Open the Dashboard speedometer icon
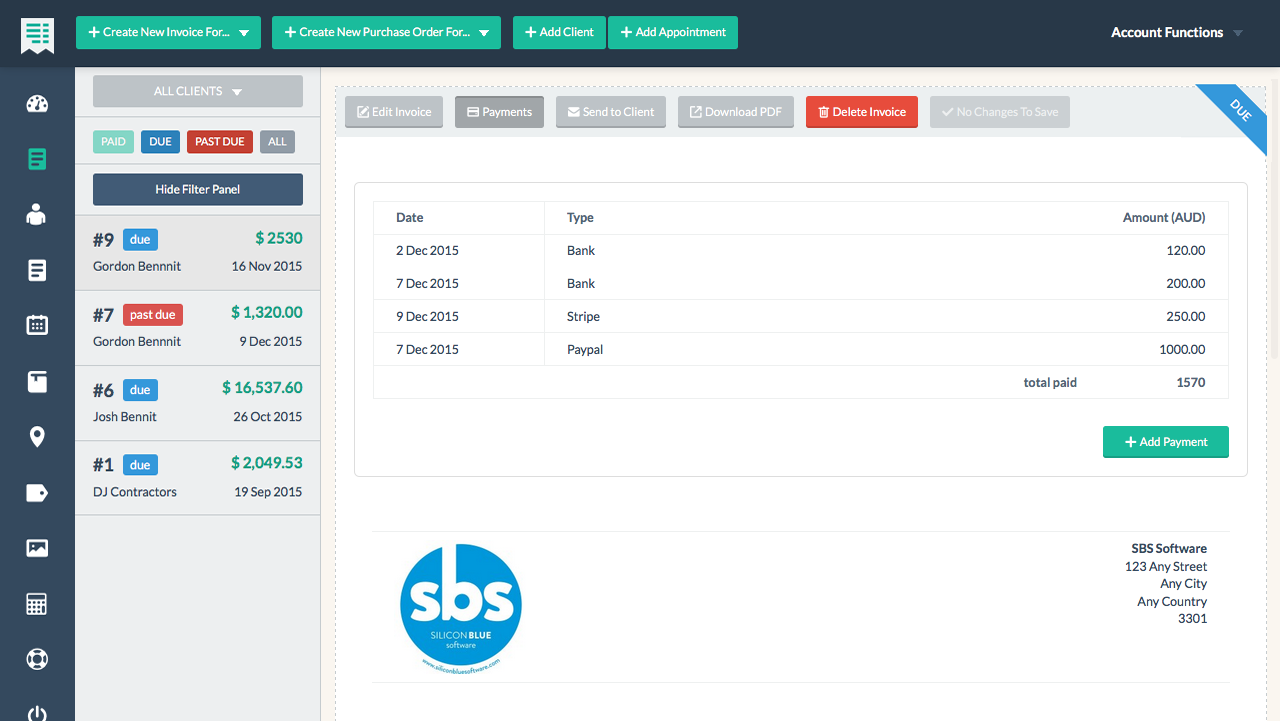Viewport: 1280px width, 721px height. pos(36,103)
